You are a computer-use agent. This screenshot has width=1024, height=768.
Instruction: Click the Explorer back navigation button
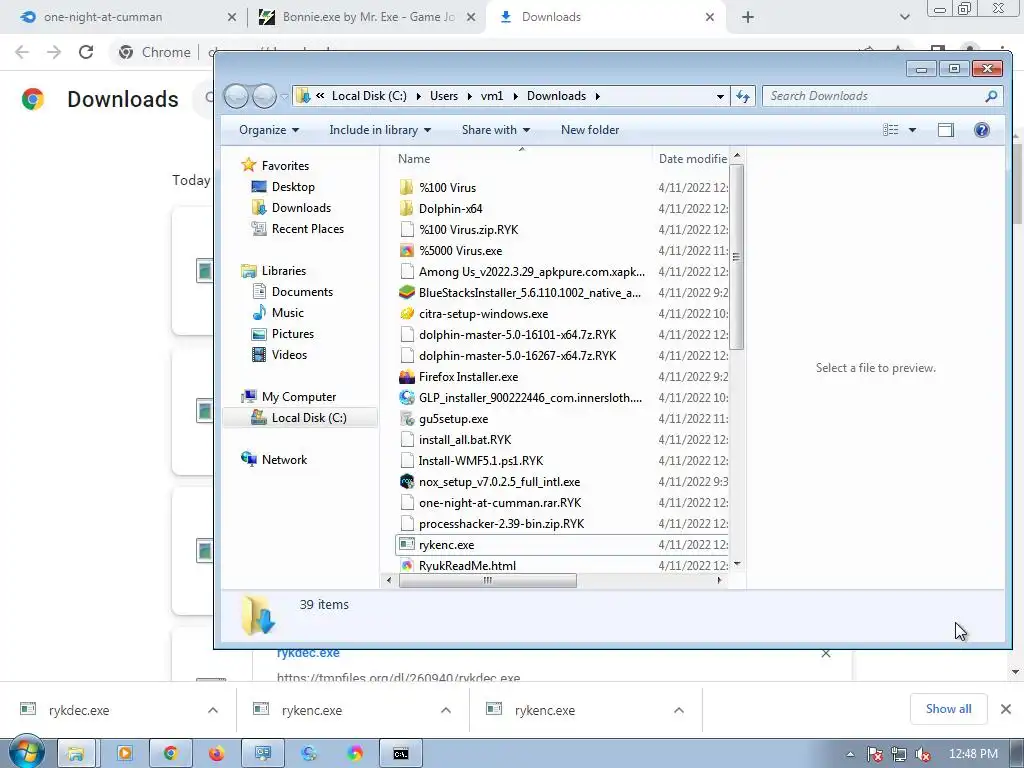click(236, 96)
